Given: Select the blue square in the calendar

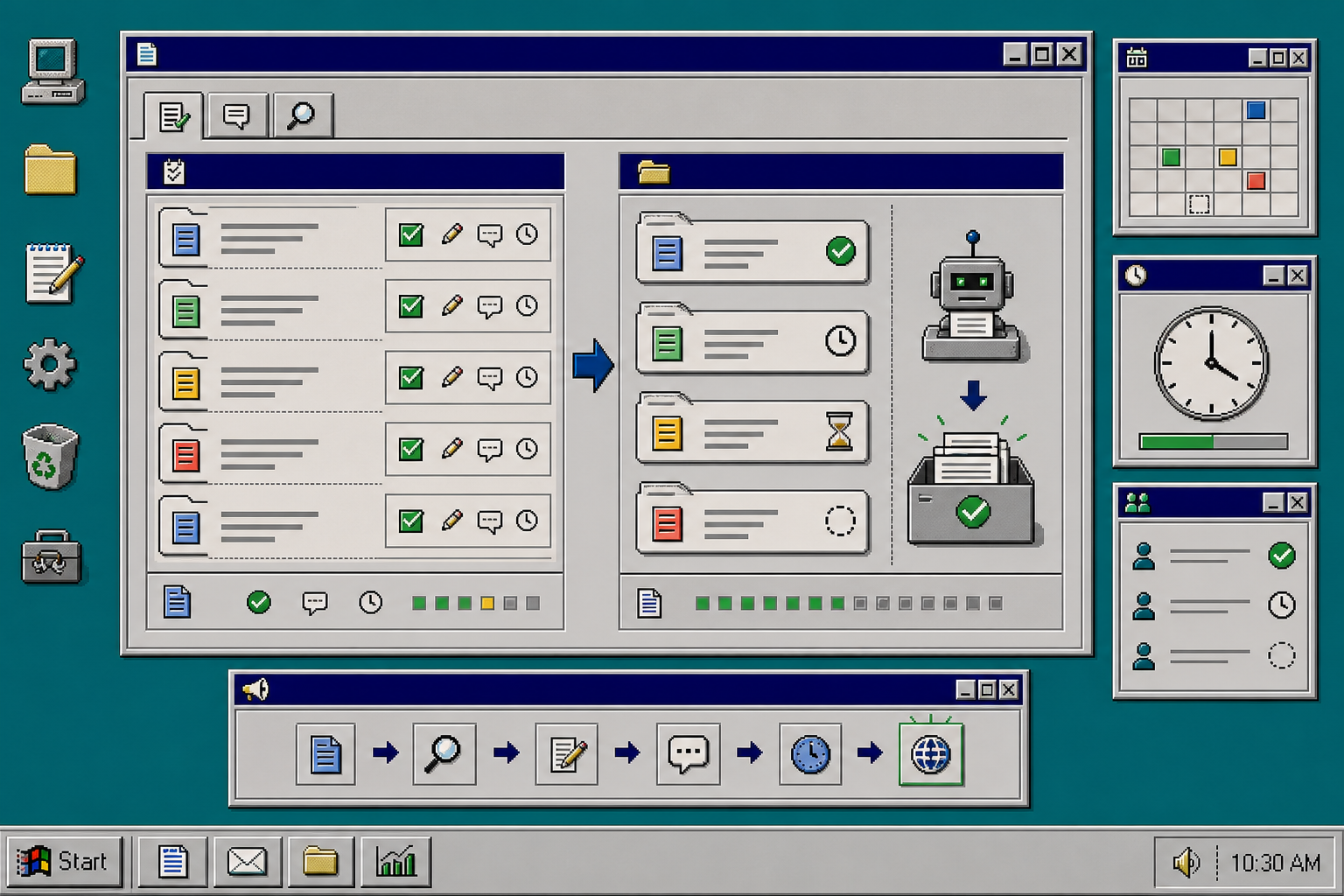Looking at the screenshot, I should 1256,110.
